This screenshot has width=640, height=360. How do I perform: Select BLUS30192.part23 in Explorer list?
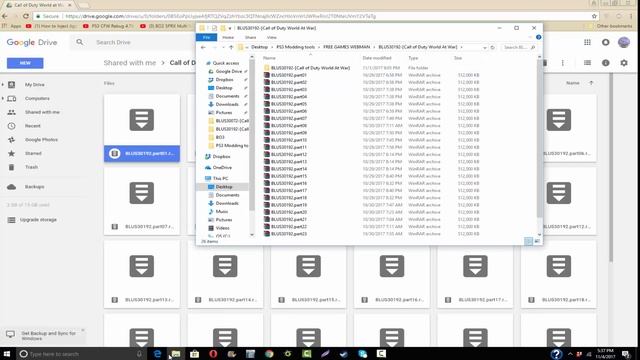[x=289, y=234]
